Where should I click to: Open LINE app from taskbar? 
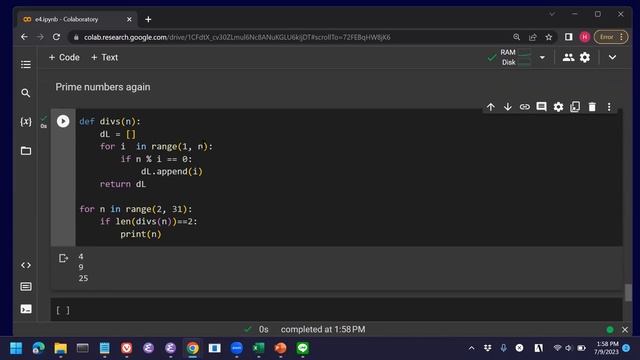[302, 348]
